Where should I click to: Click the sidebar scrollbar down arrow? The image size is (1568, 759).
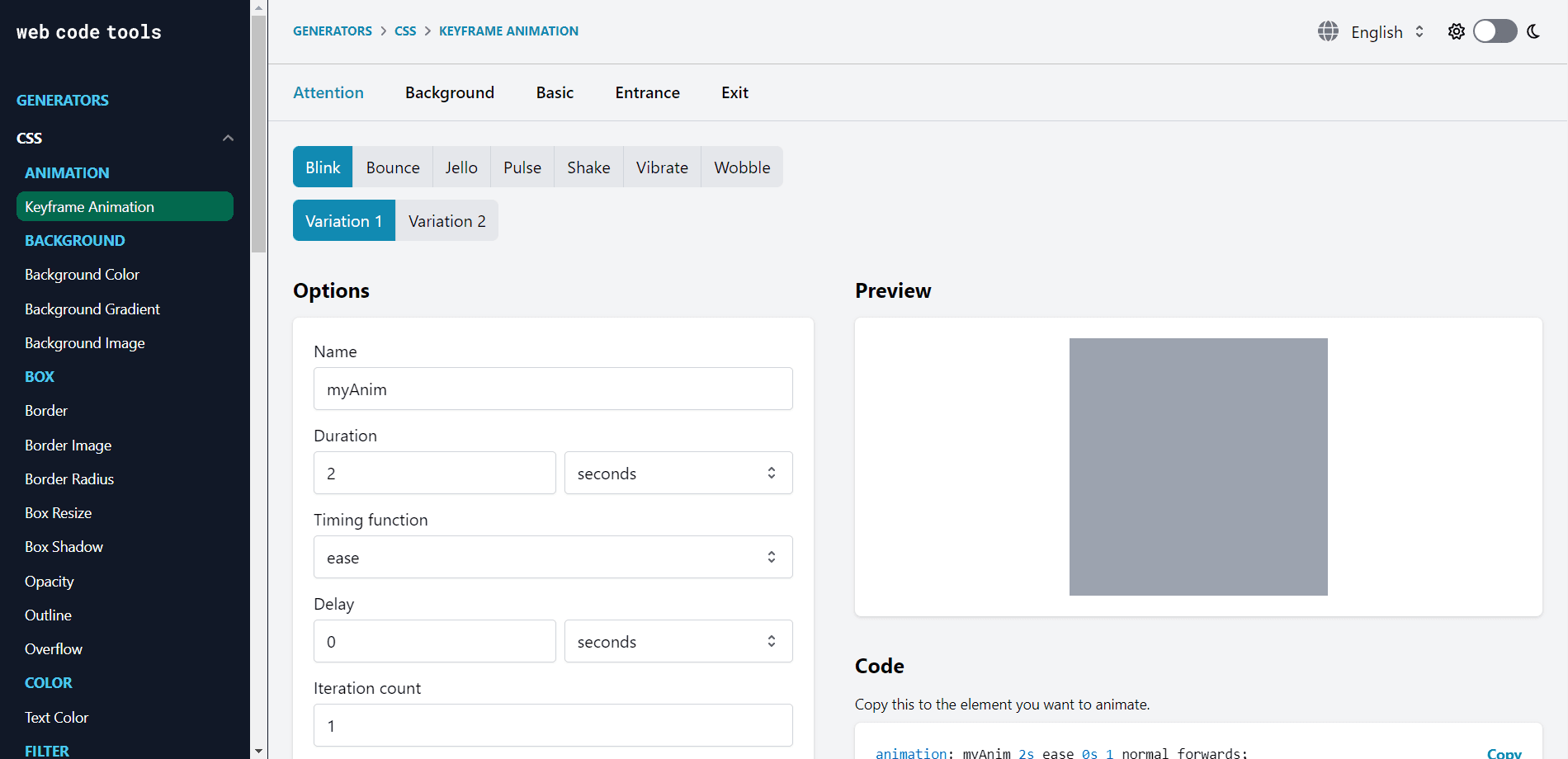coord(258,751)
